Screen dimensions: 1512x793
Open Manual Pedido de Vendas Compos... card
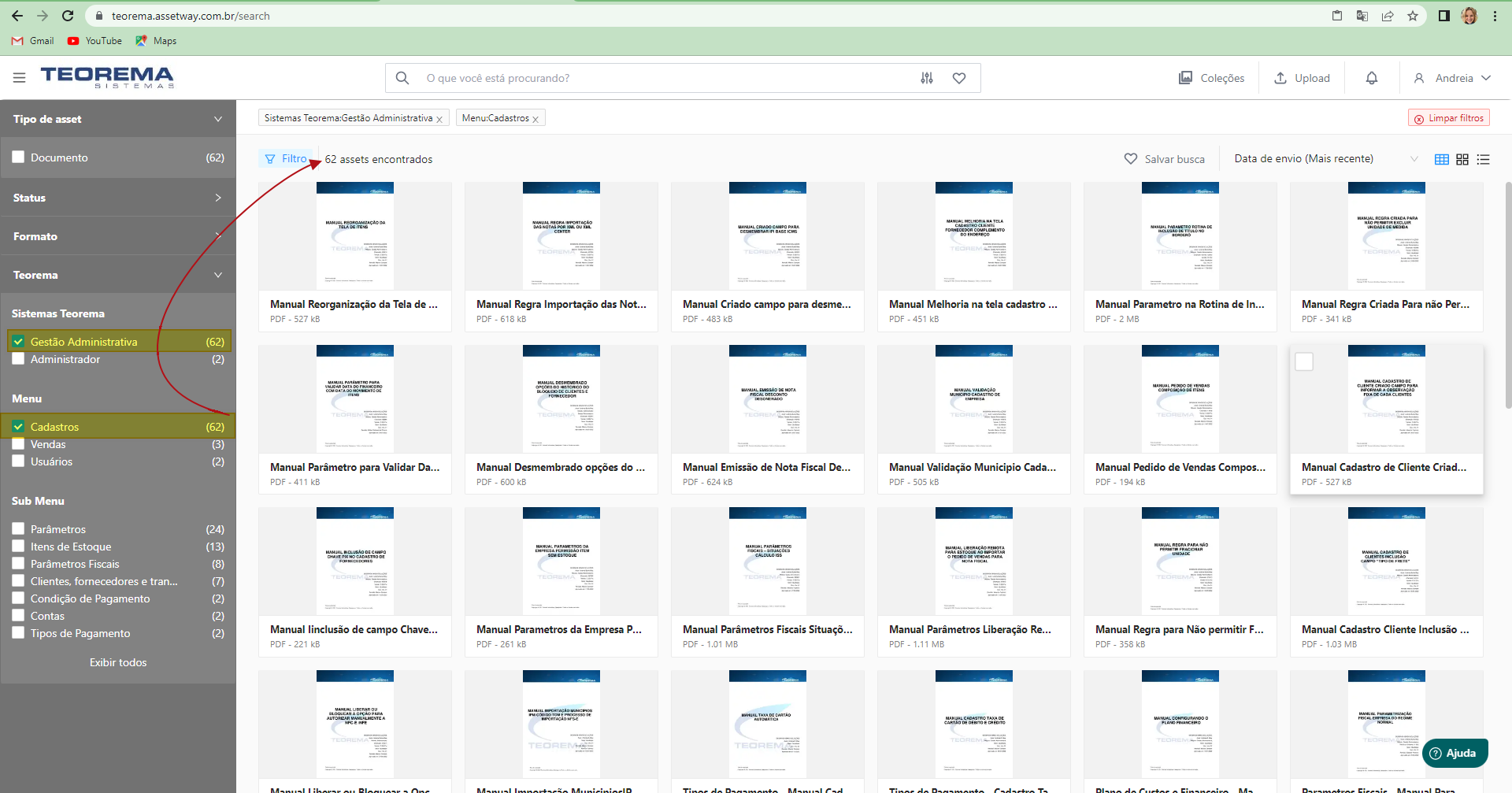tap(1180, 420)
